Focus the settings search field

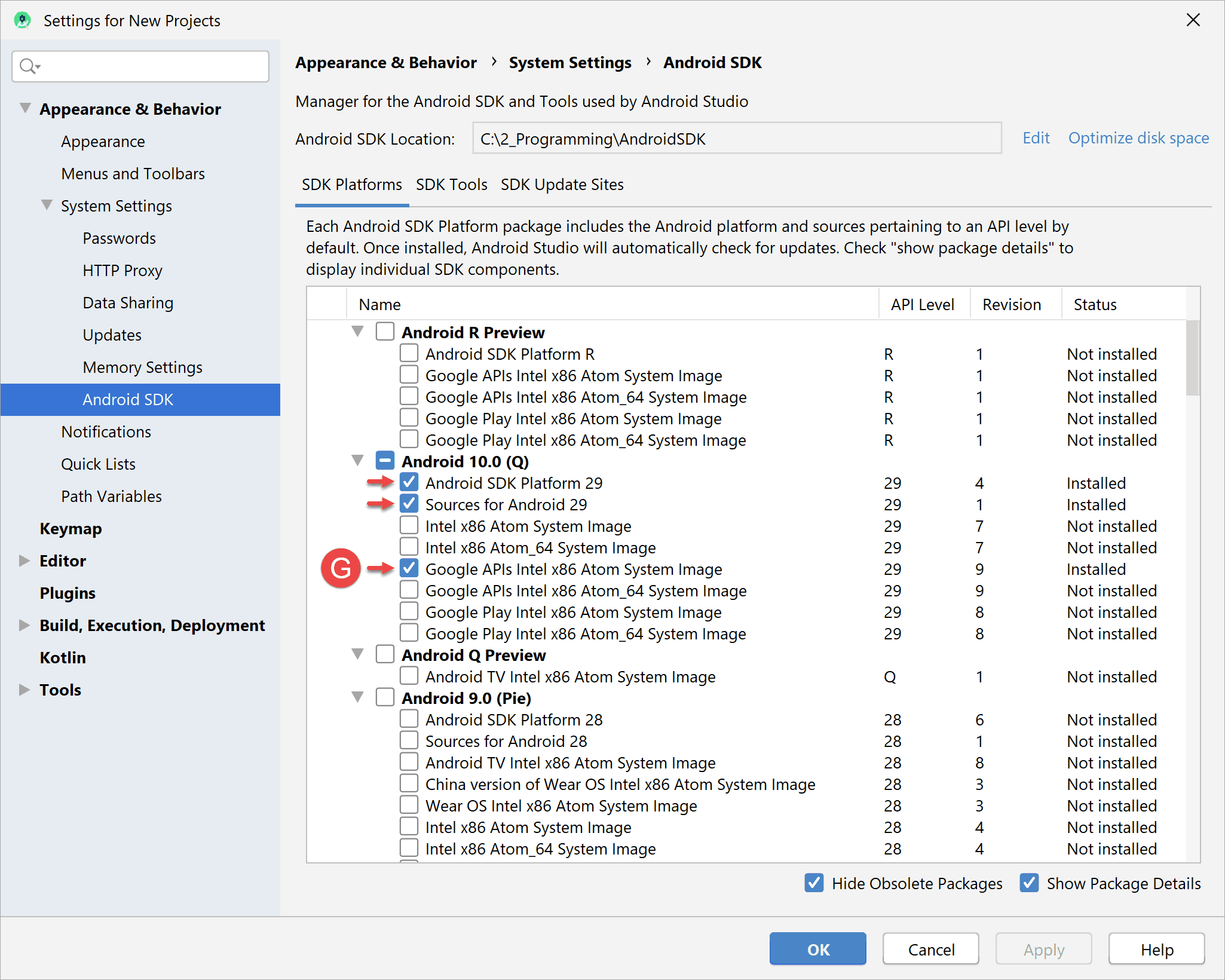(140, 66)
